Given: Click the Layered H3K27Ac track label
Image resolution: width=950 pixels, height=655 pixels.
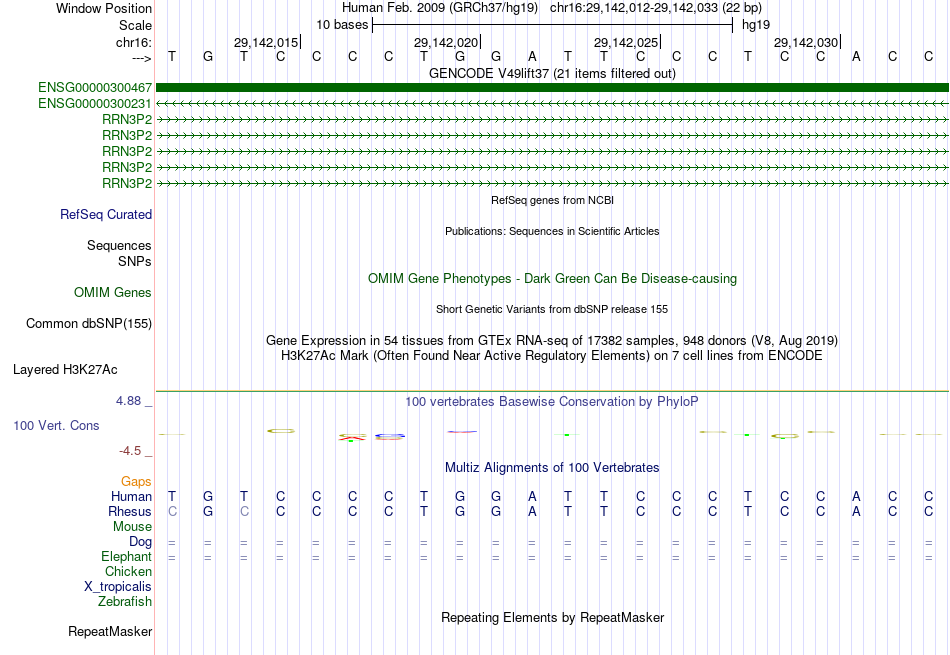Looking at the screenshot, I should [65, 370].
